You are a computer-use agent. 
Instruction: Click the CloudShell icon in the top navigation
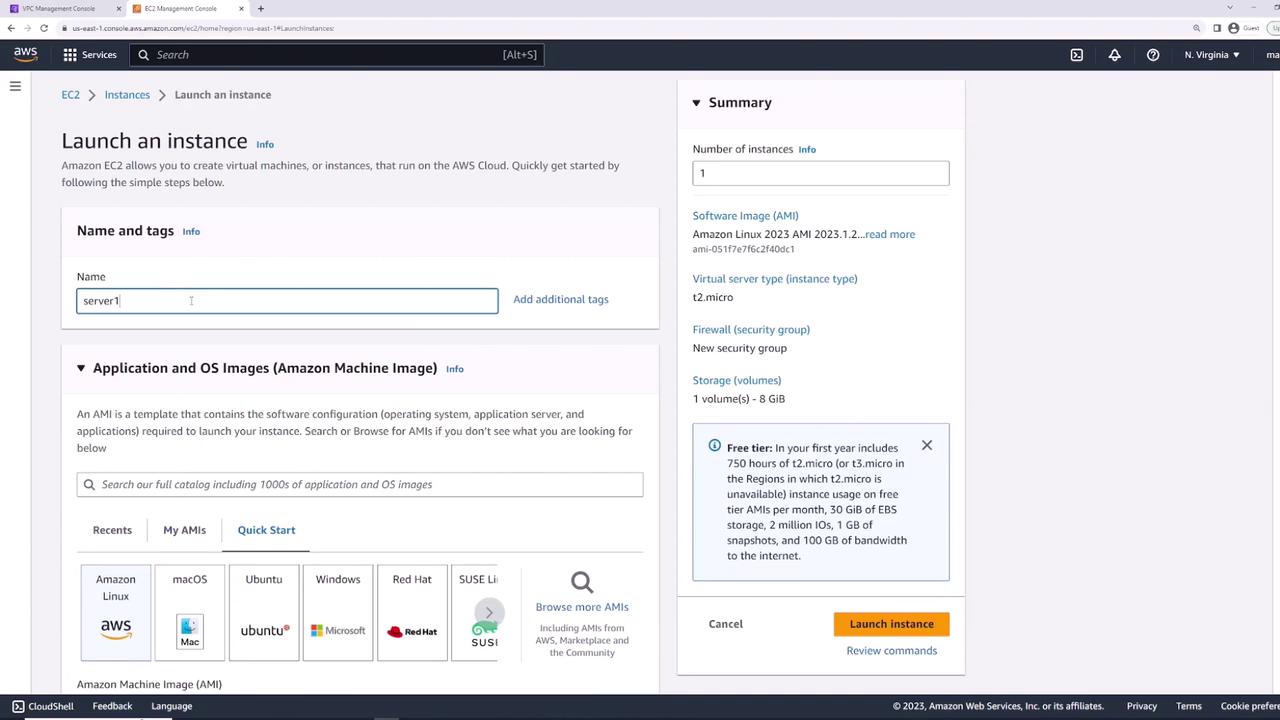pyautogui.click(x=1077, y=55)
